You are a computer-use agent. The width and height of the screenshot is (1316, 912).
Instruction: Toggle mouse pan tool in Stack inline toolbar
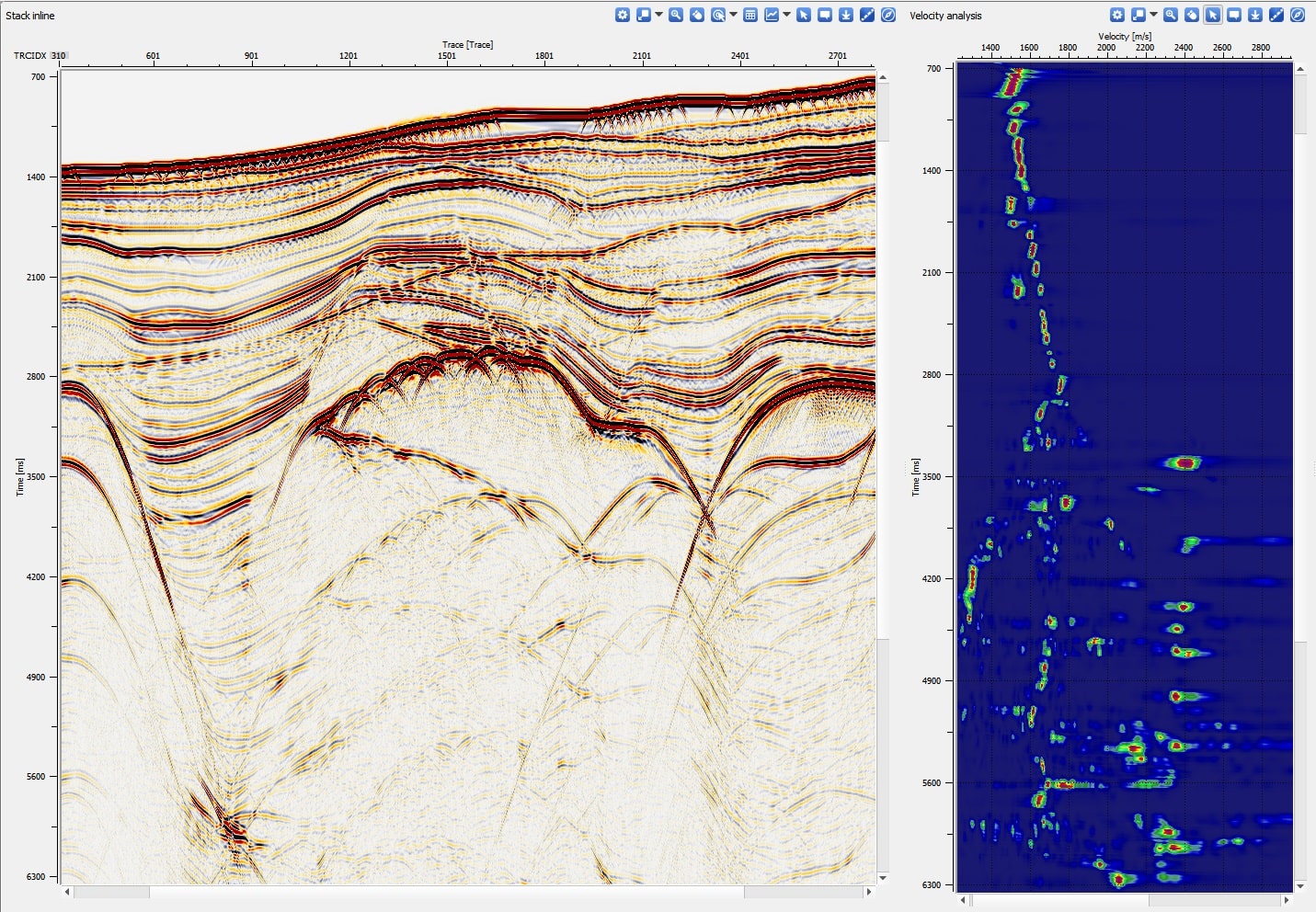click(697, 15)
